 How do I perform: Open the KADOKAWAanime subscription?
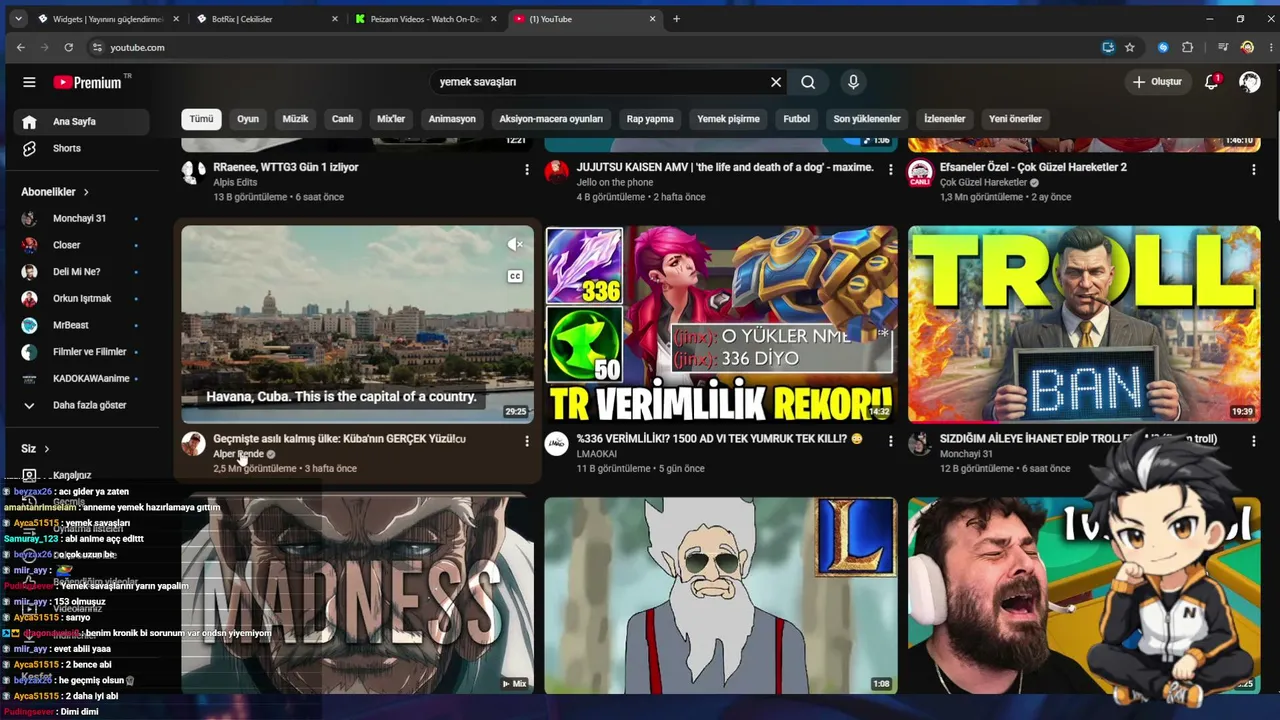coord(82,378)
